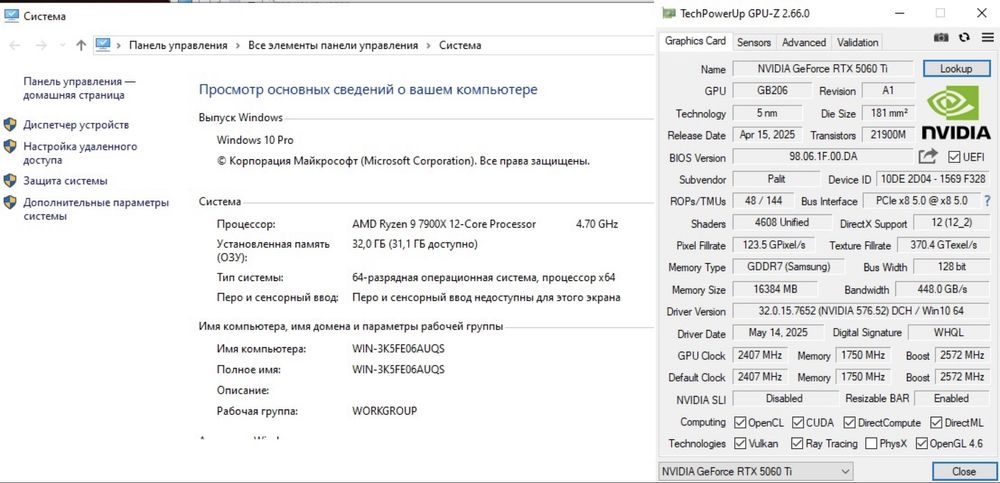Open Настройка удаленного доступа link
1000x483 pixels.
[x=80, y=153]
